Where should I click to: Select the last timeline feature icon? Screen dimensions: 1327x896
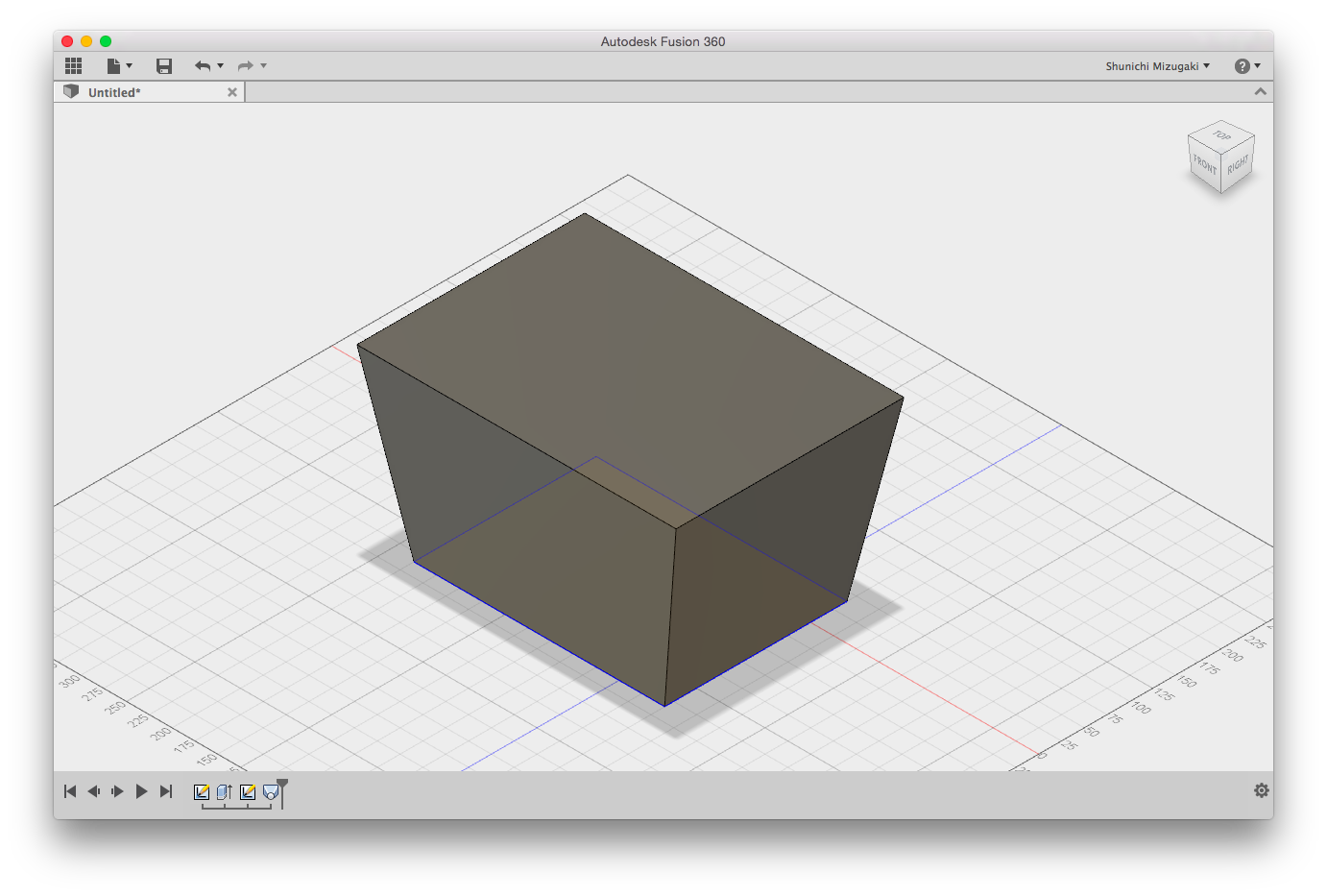pyautogui.click(x=271, y=792)
